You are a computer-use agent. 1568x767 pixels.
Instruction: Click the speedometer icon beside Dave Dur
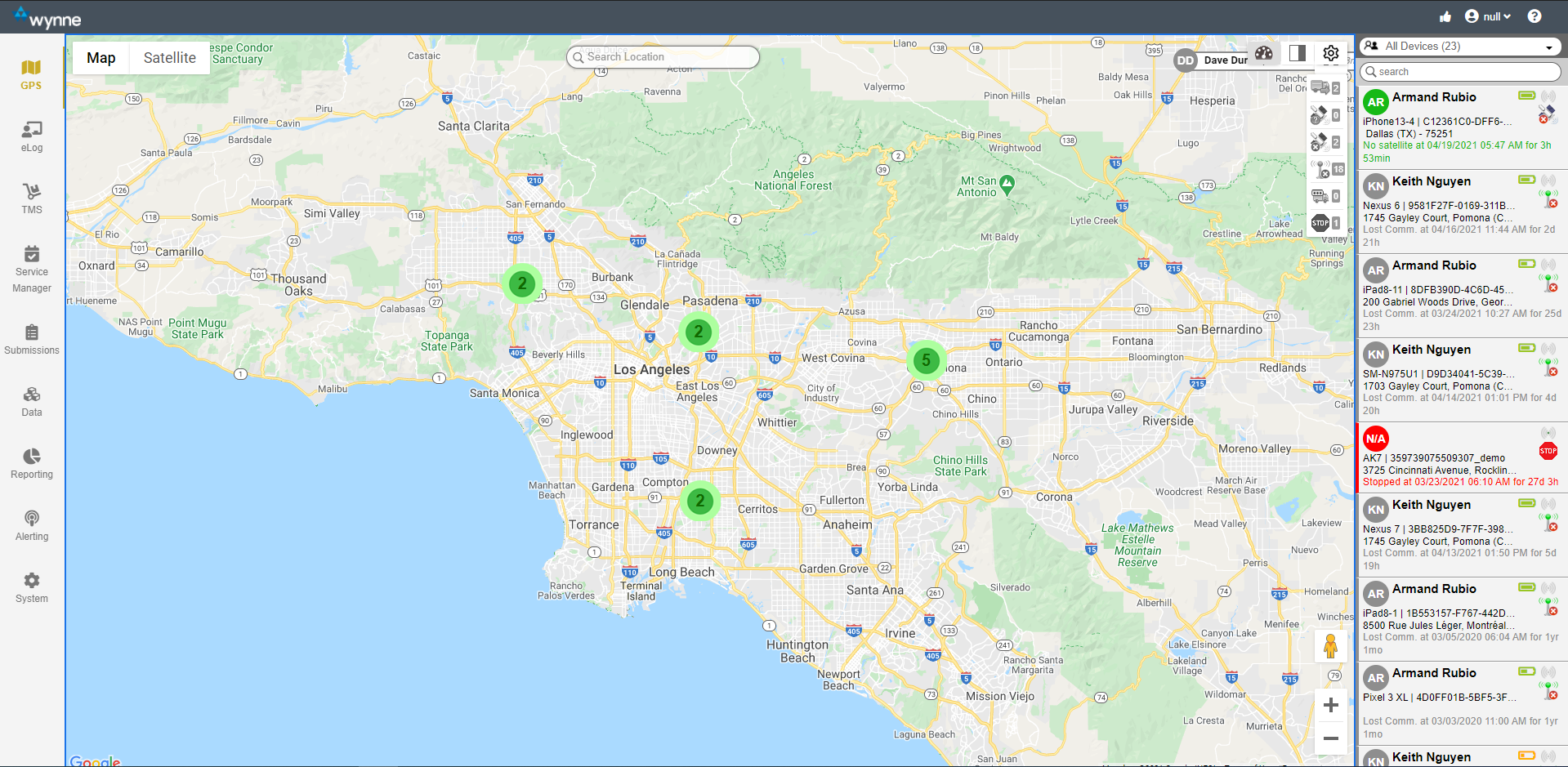pos(1264,53)
